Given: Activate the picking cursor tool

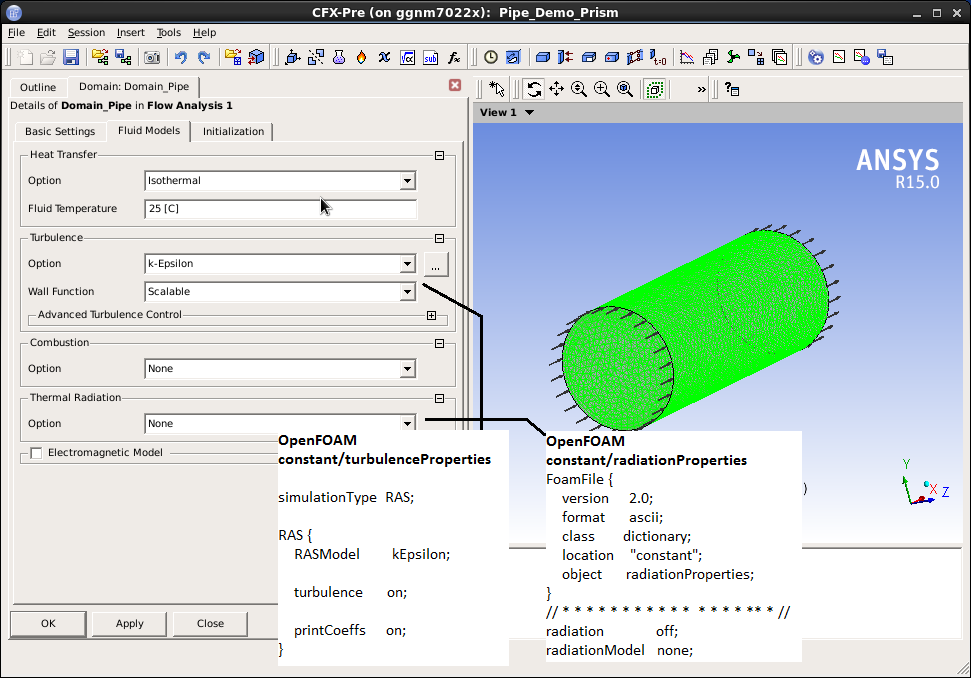Looking at the screenshot, I should (497, 89).
